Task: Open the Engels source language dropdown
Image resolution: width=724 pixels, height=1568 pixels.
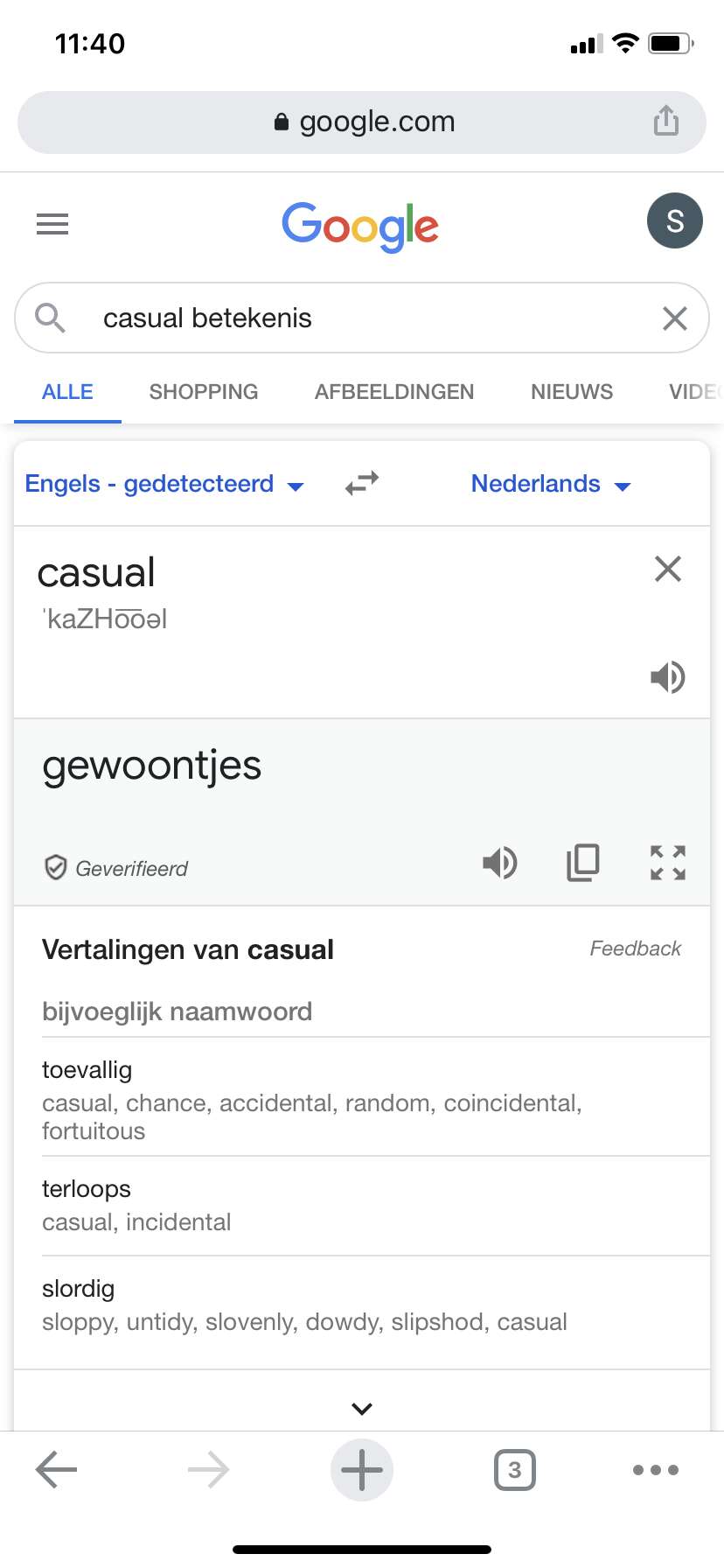Action: (x=164, y=484)
